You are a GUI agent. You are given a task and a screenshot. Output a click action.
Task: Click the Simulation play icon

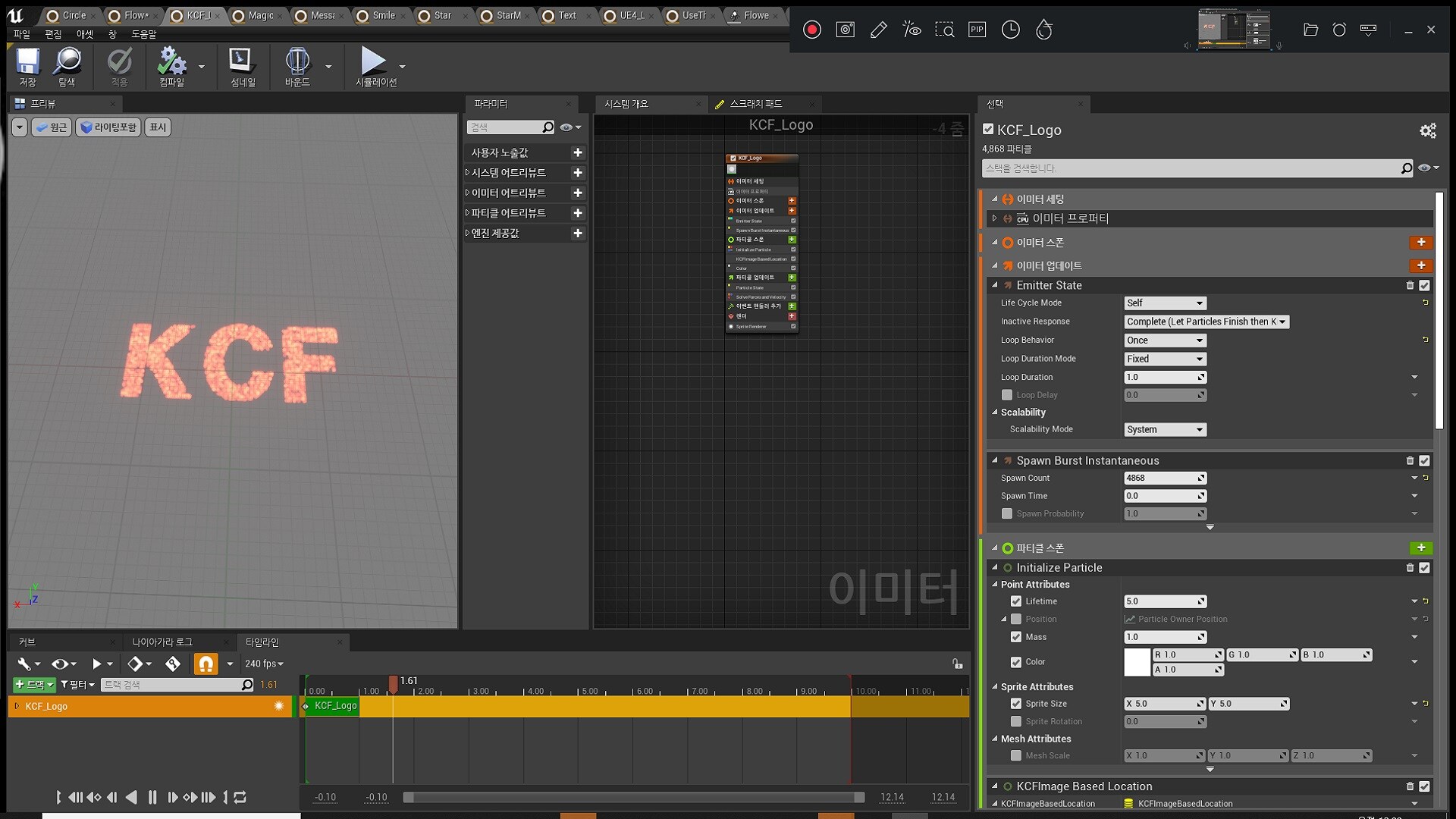click(x=372, y=61)
